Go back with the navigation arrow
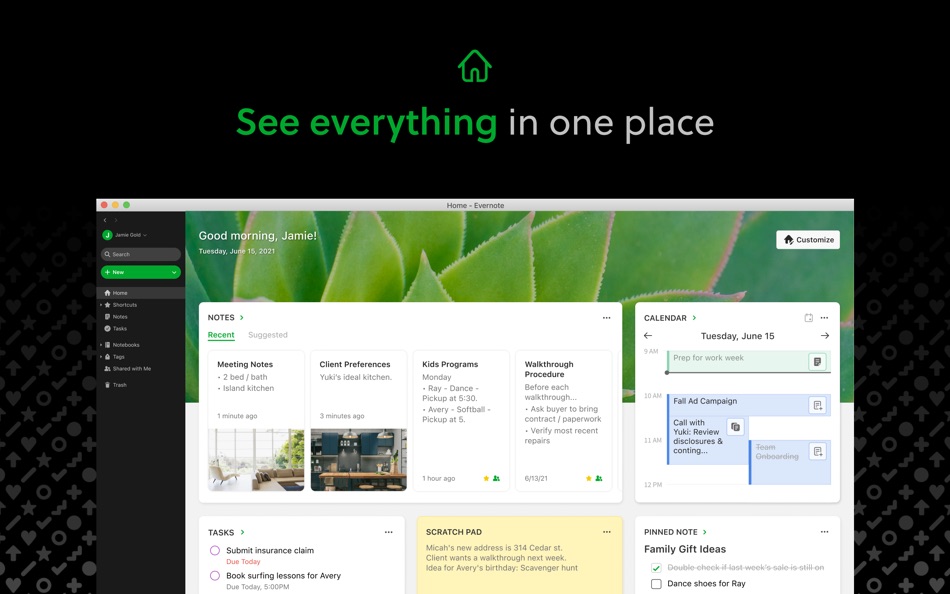950x594 pixels. pos(105,220)
